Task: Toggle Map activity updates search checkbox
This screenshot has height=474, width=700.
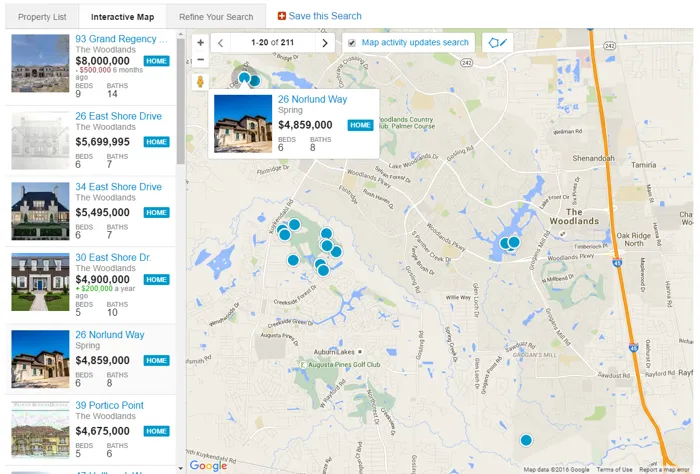Action: [x=352, y=43]
